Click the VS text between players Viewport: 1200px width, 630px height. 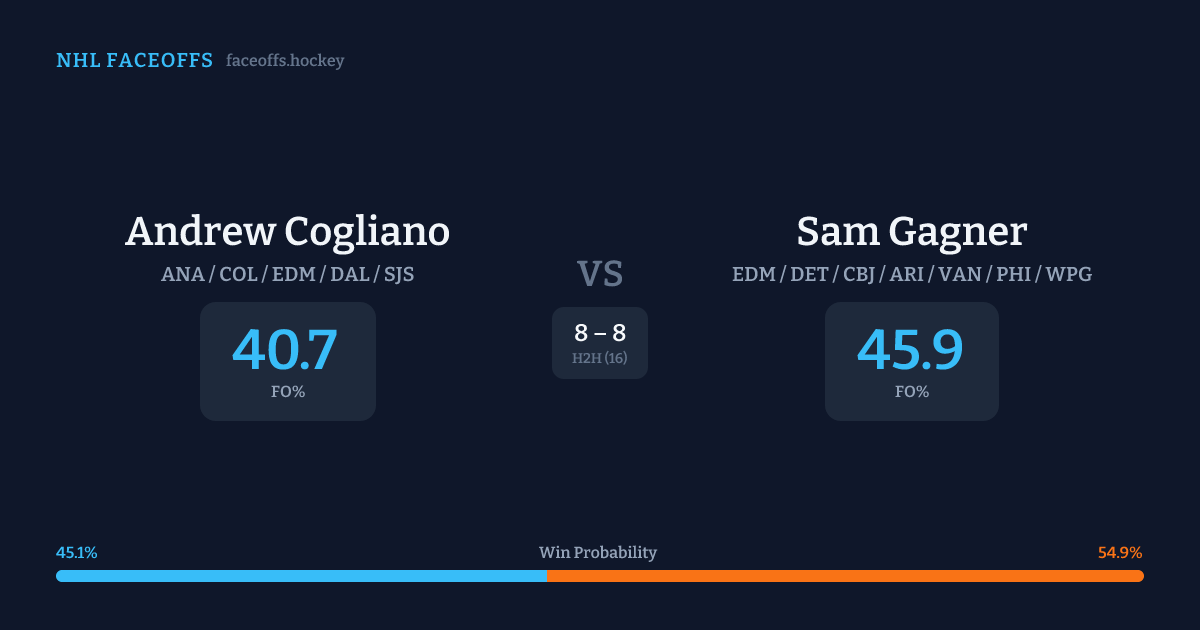click(600, 274)
